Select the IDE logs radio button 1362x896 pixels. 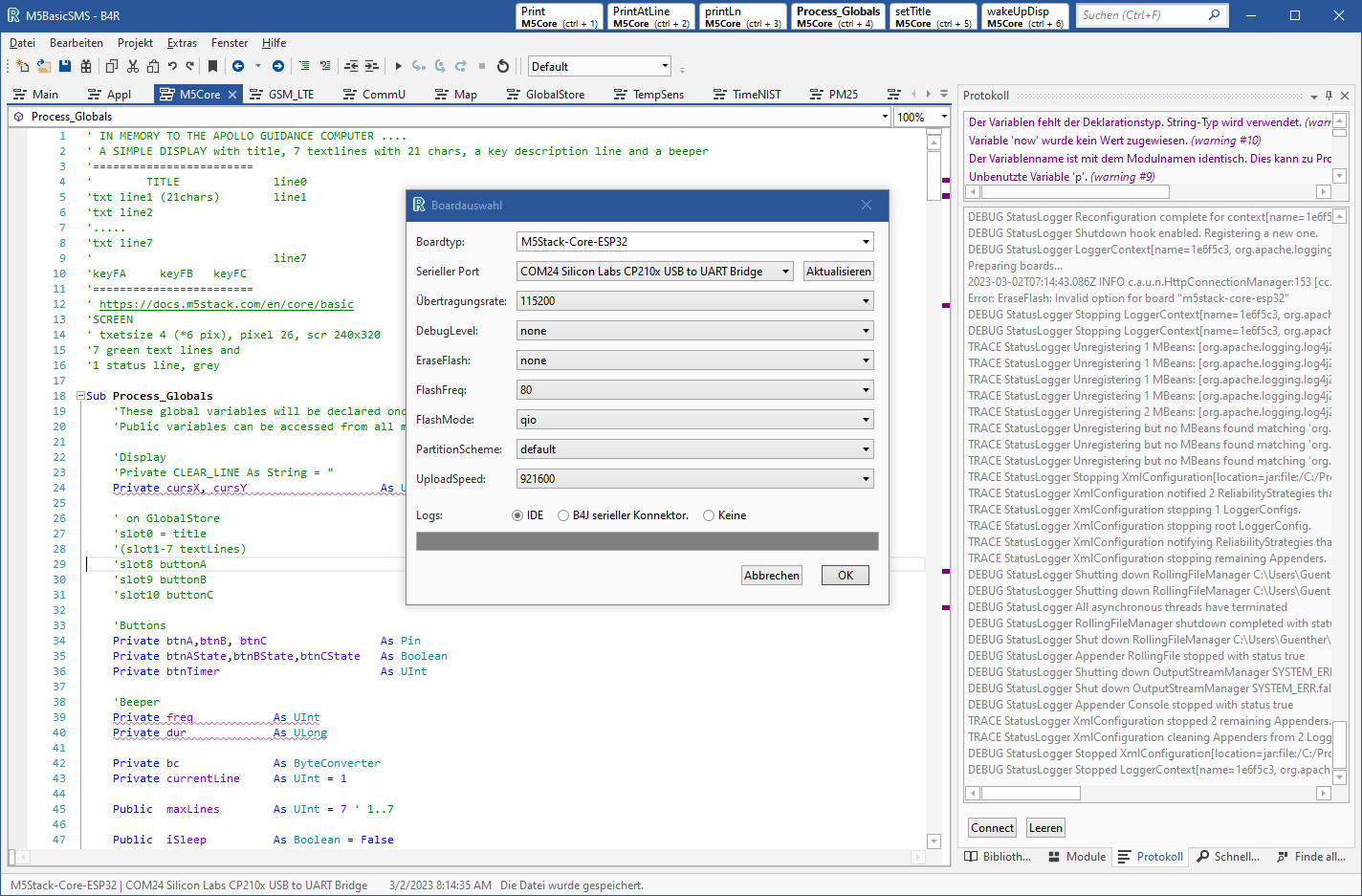(x=517, y=515)
